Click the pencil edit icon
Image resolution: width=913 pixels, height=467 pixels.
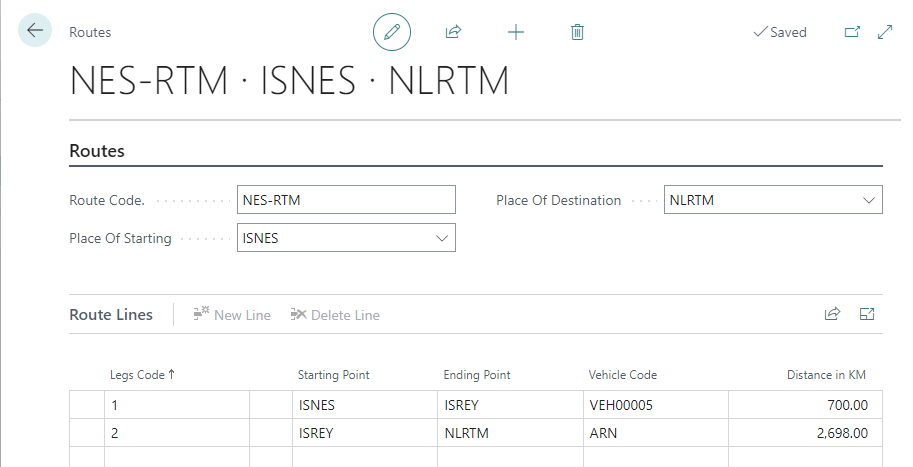pyautogui.click(x=392, y=32)
